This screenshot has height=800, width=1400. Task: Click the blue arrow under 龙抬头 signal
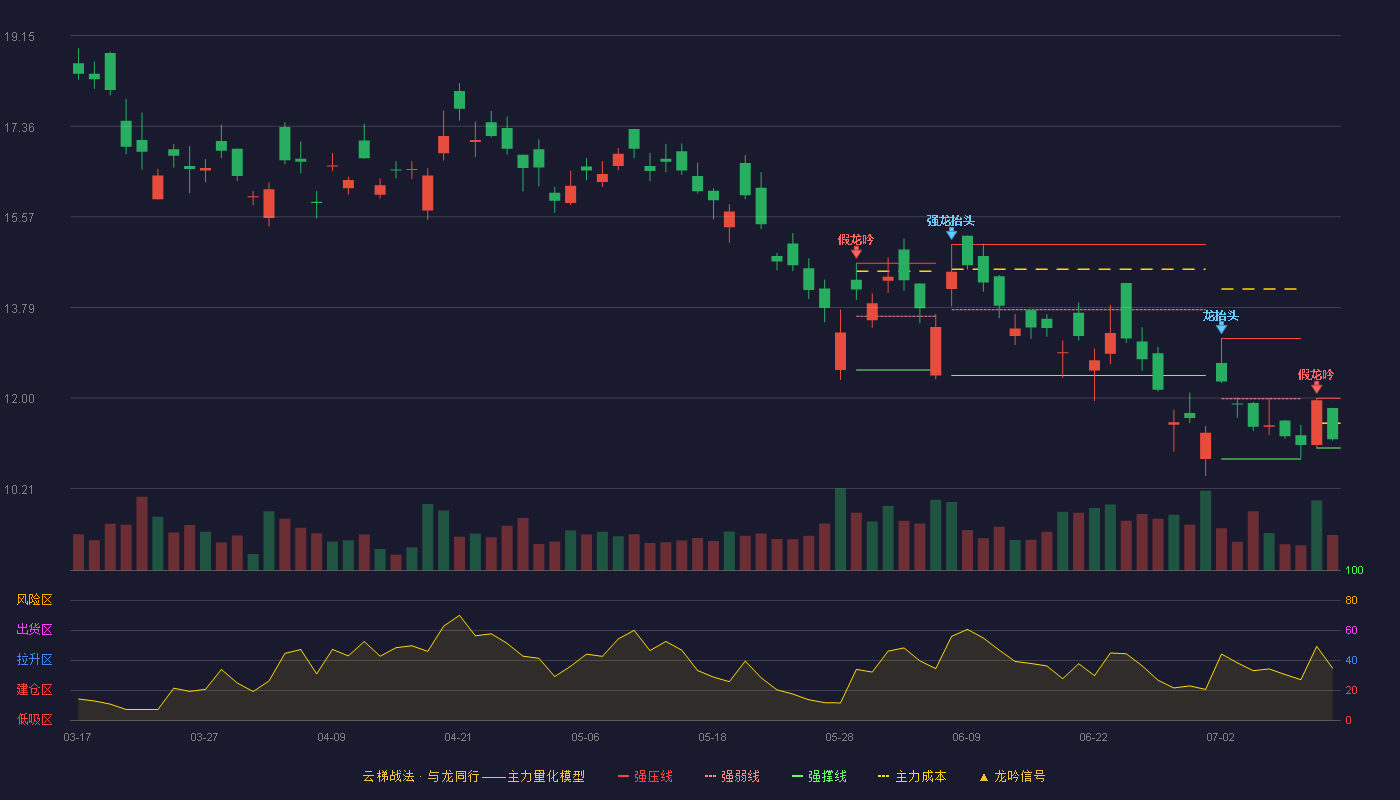[1221, 328]
